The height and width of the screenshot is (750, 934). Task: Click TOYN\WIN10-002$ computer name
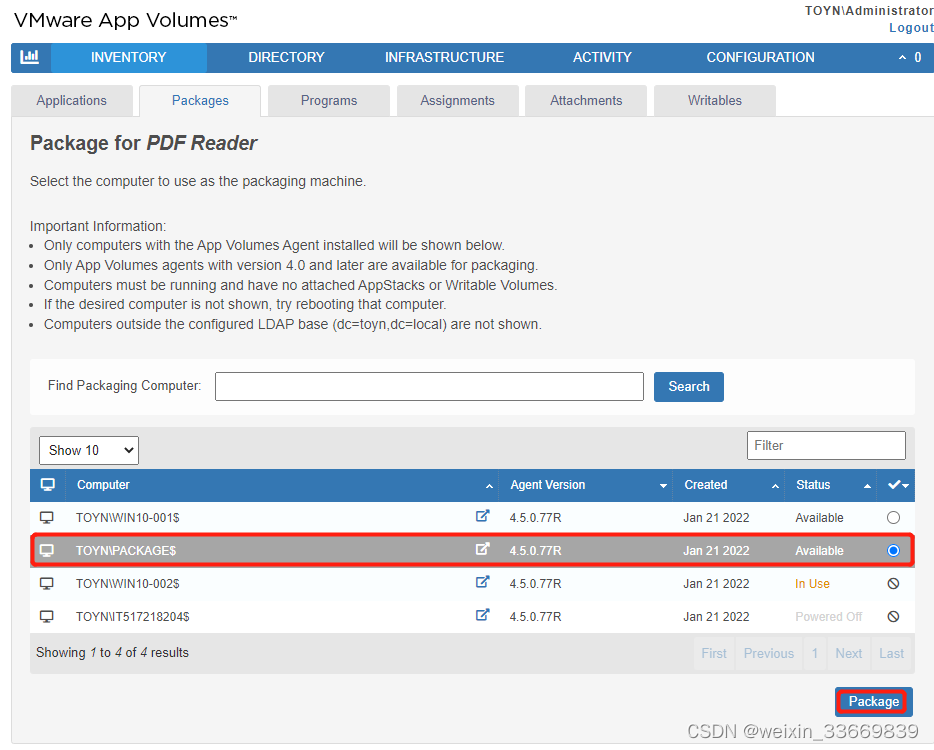click(x=127, y=584)
